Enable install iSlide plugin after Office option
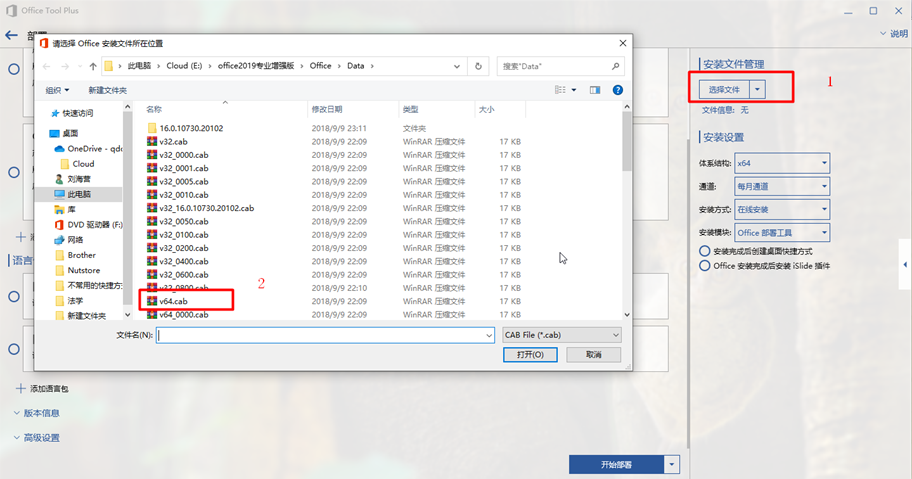The image size is (912, 479). pyautogui.click(x=705, y=266)
